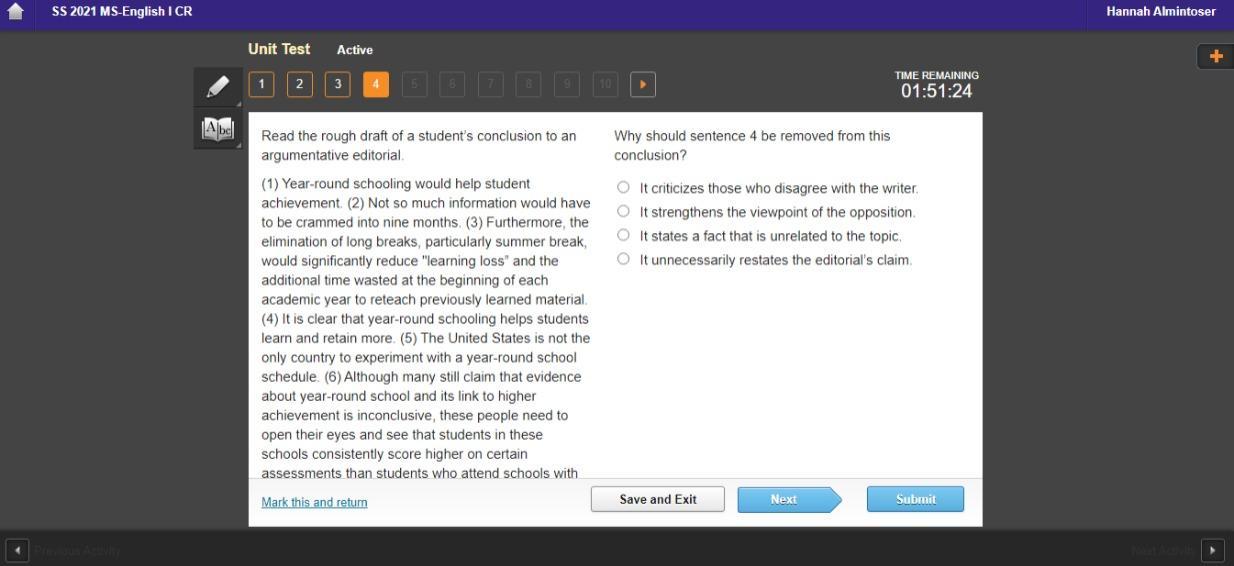The width and height of the screenshot is (1234, 566).
Task: Choose 'It strengthens the viewpoint' answer
Action: 624,212
